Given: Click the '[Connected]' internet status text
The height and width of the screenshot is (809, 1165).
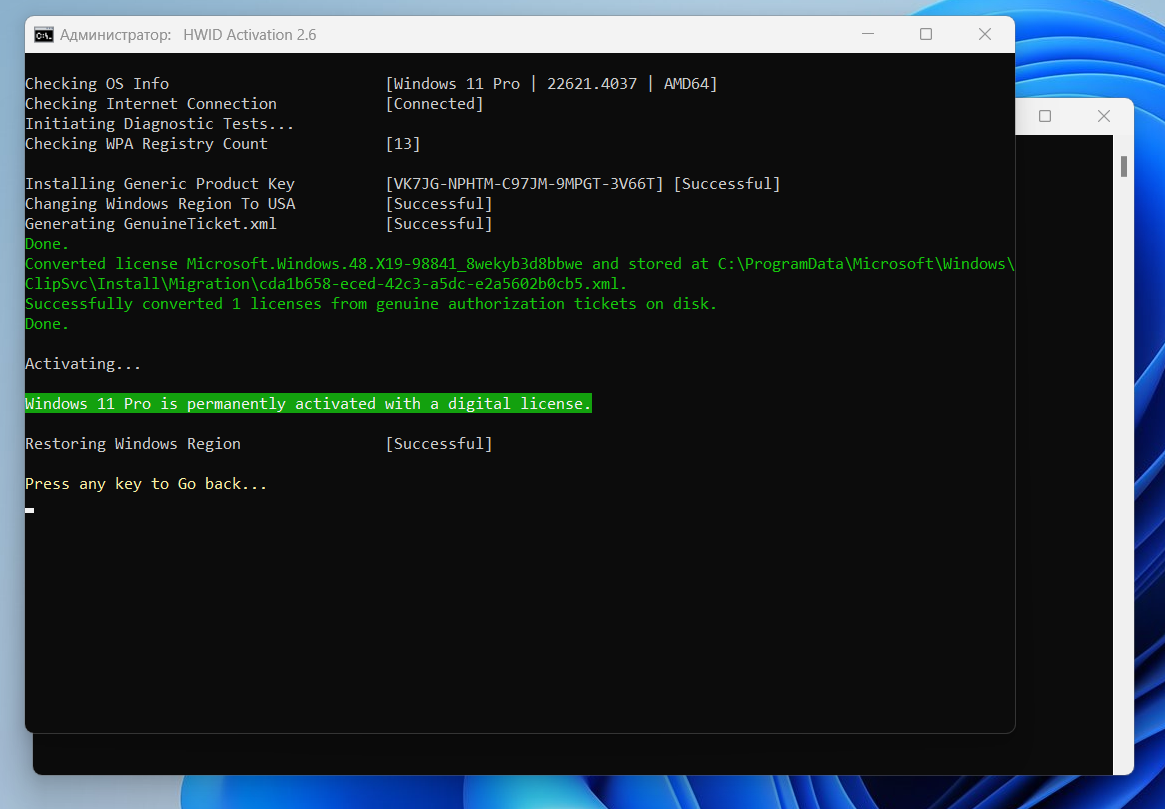Looking at the screenshot, I should click(x=434, y=104).
